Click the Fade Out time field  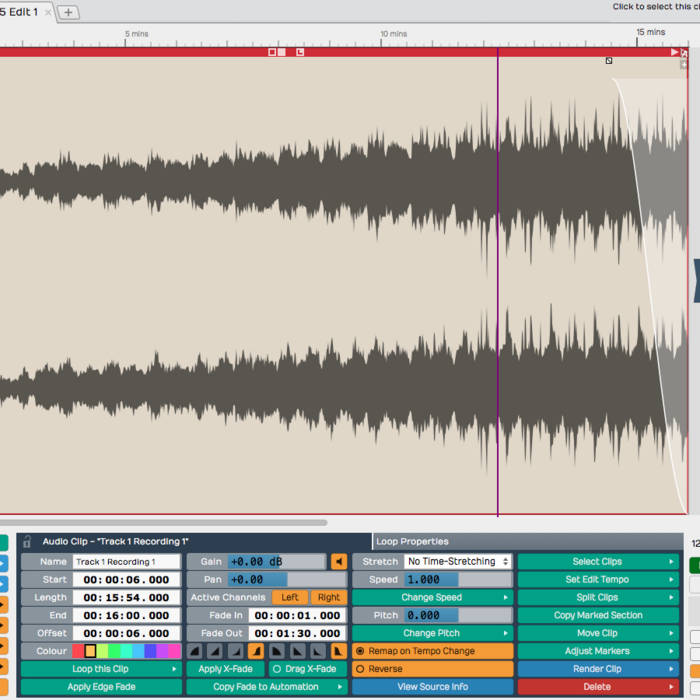[x=297, y=633]
